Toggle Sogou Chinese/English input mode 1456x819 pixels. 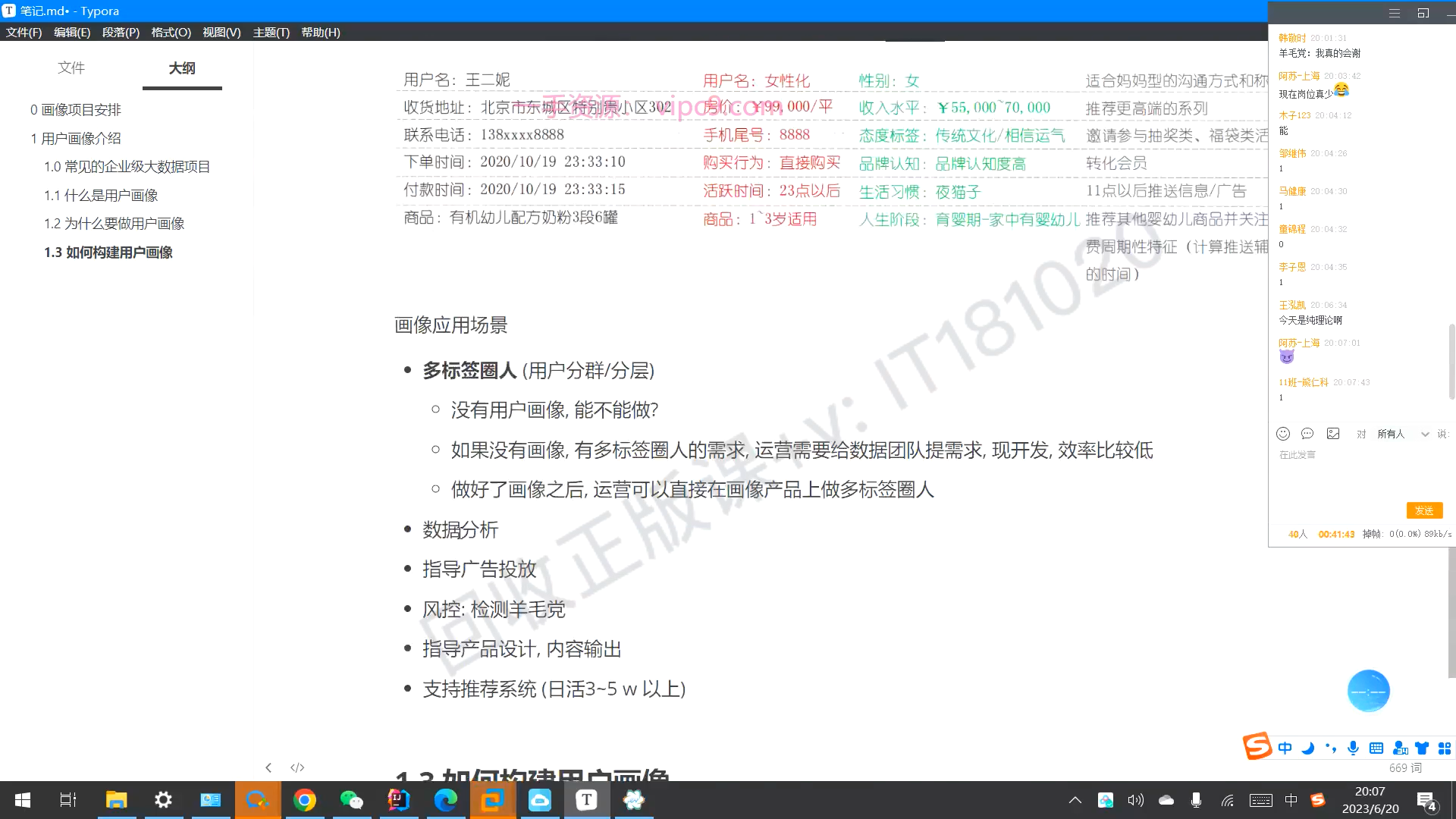1285,748
